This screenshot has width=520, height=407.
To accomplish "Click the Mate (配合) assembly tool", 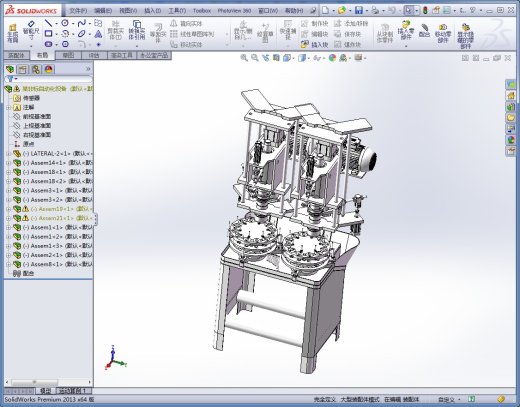I will (424, 31).
